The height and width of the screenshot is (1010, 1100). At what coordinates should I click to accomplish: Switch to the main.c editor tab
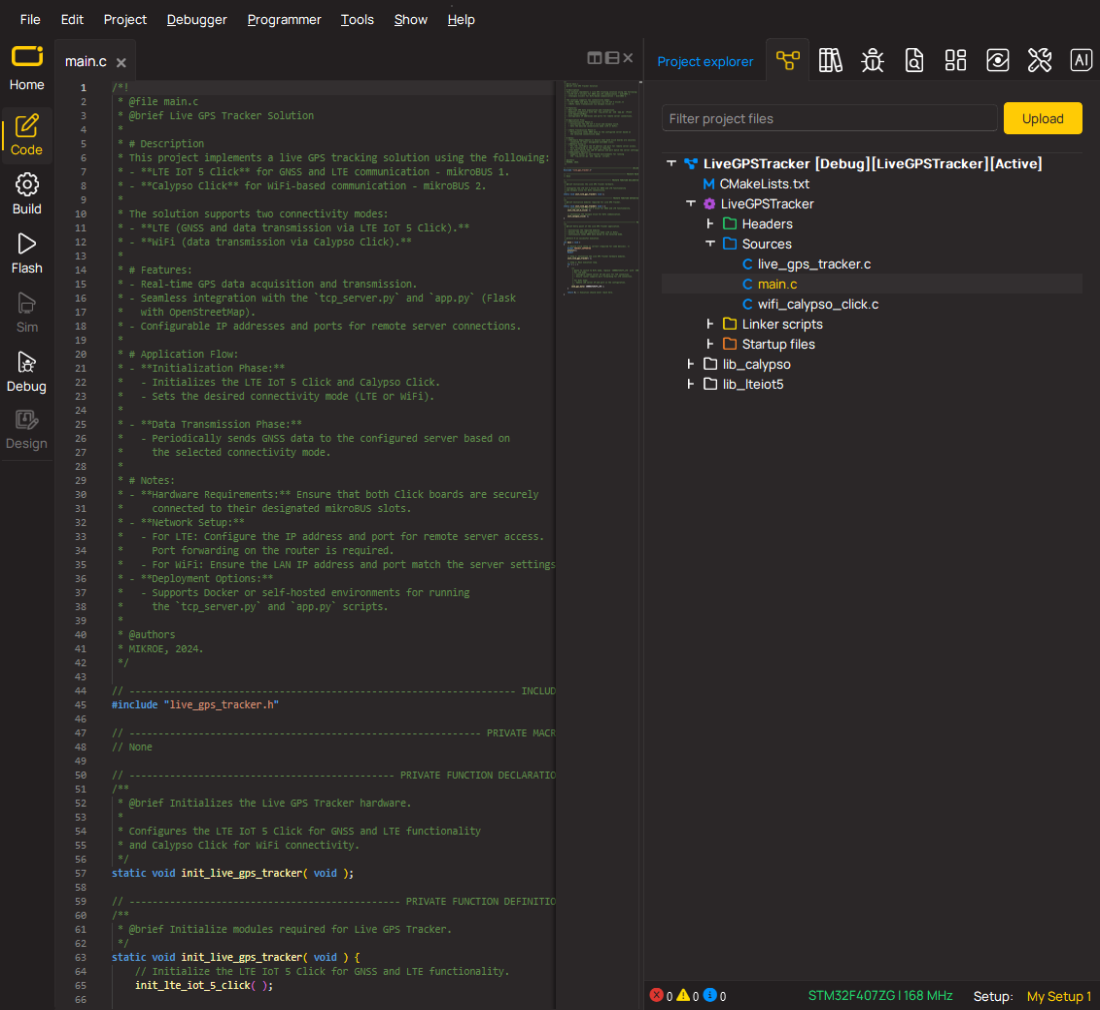86,62
